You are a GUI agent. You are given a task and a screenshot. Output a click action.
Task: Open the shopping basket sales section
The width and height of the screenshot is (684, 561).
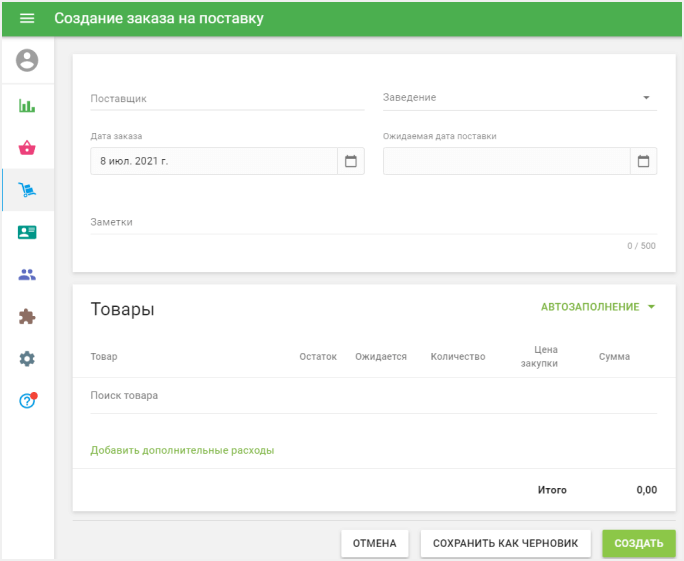click(x=27, y=148)
